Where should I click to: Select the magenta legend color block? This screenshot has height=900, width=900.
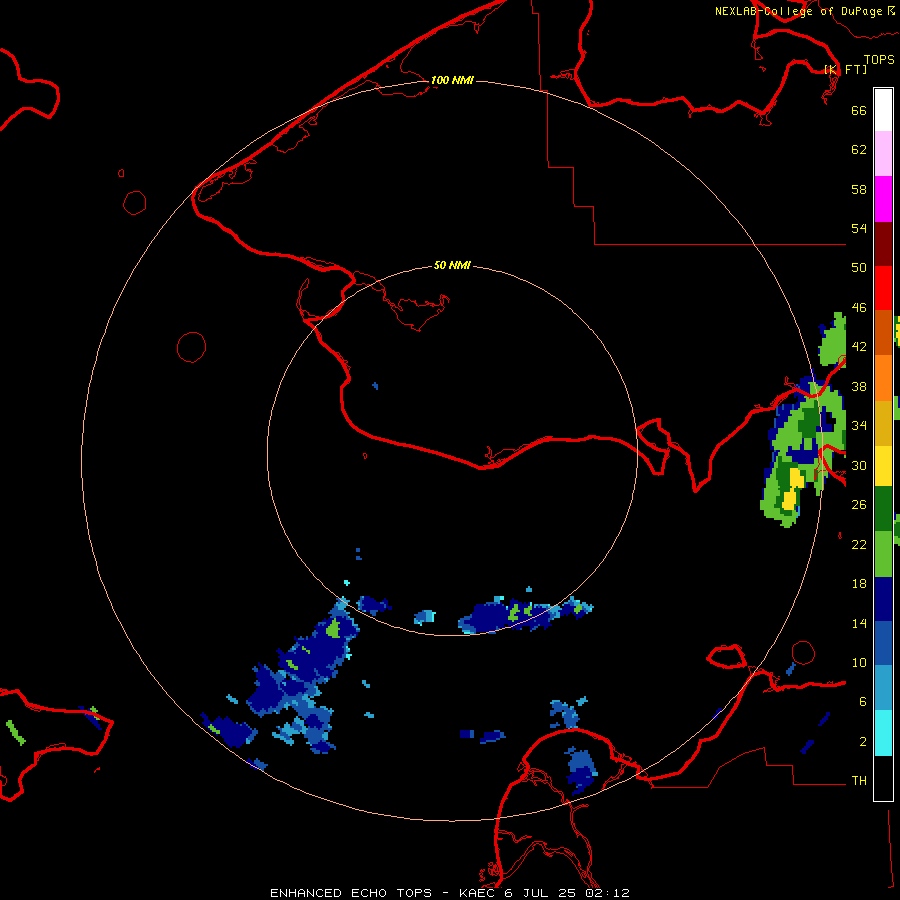coord(883,199)
